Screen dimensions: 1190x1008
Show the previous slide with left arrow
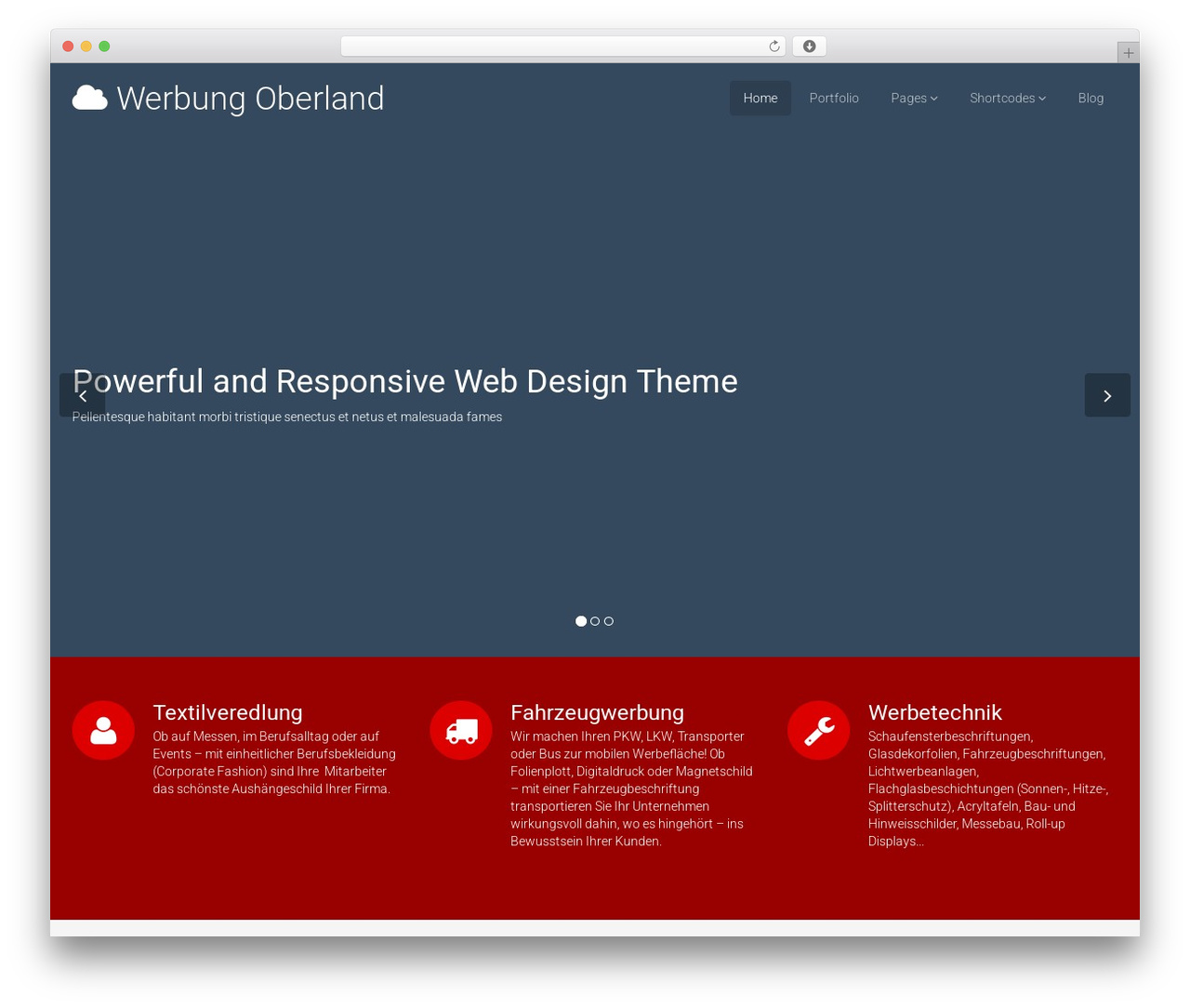coord(83,395)
